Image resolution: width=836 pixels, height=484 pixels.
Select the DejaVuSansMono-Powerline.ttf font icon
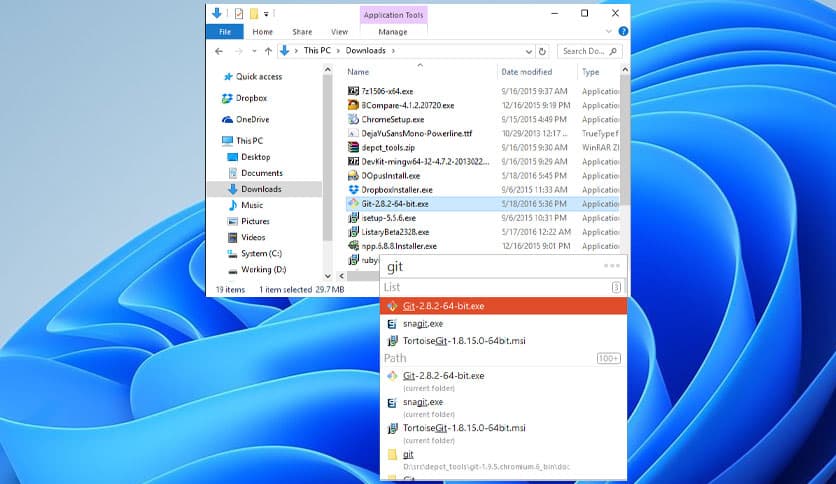point(353,133)
